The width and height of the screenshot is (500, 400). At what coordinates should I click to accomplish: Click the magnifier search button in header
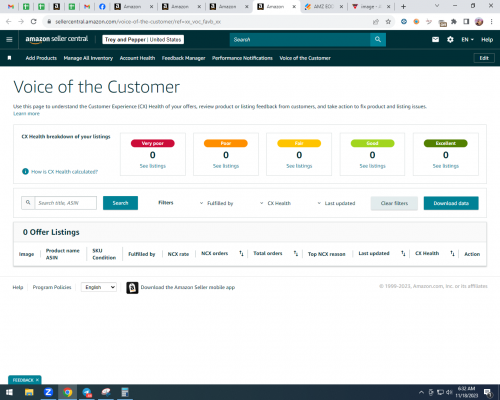[x=378, y=39]
